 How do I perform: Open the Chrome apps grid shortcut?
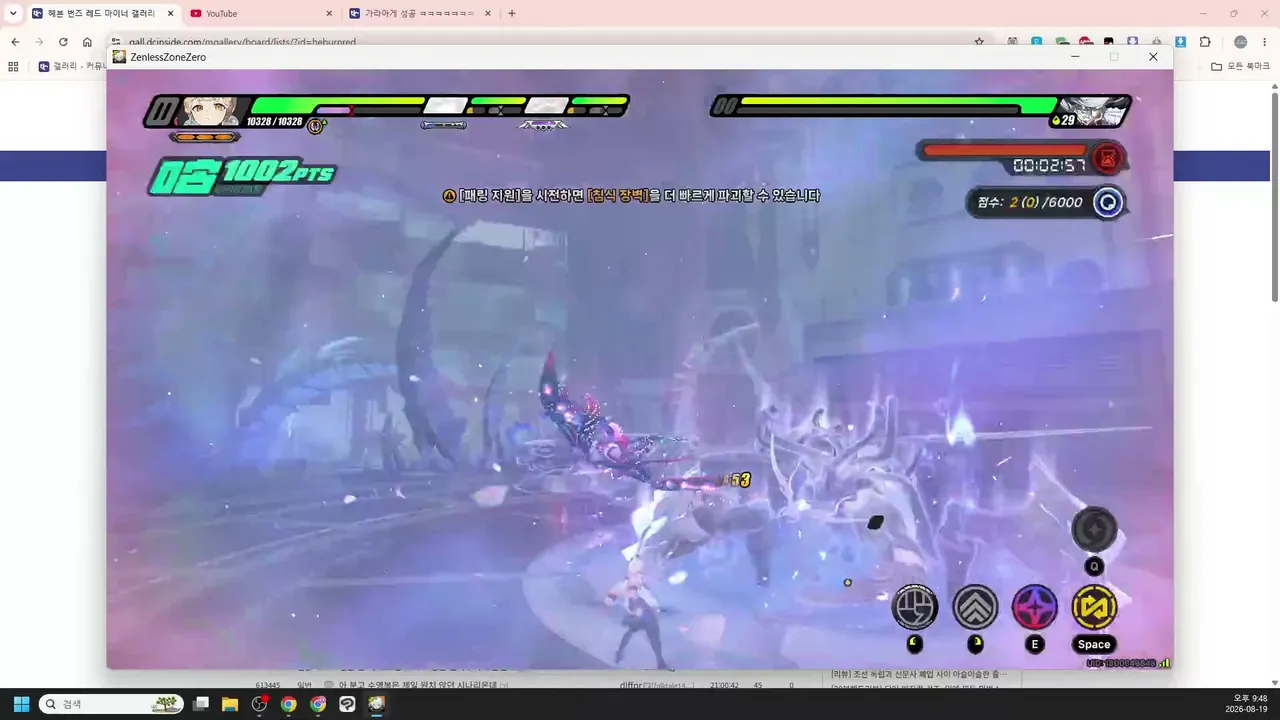[13, 66]
